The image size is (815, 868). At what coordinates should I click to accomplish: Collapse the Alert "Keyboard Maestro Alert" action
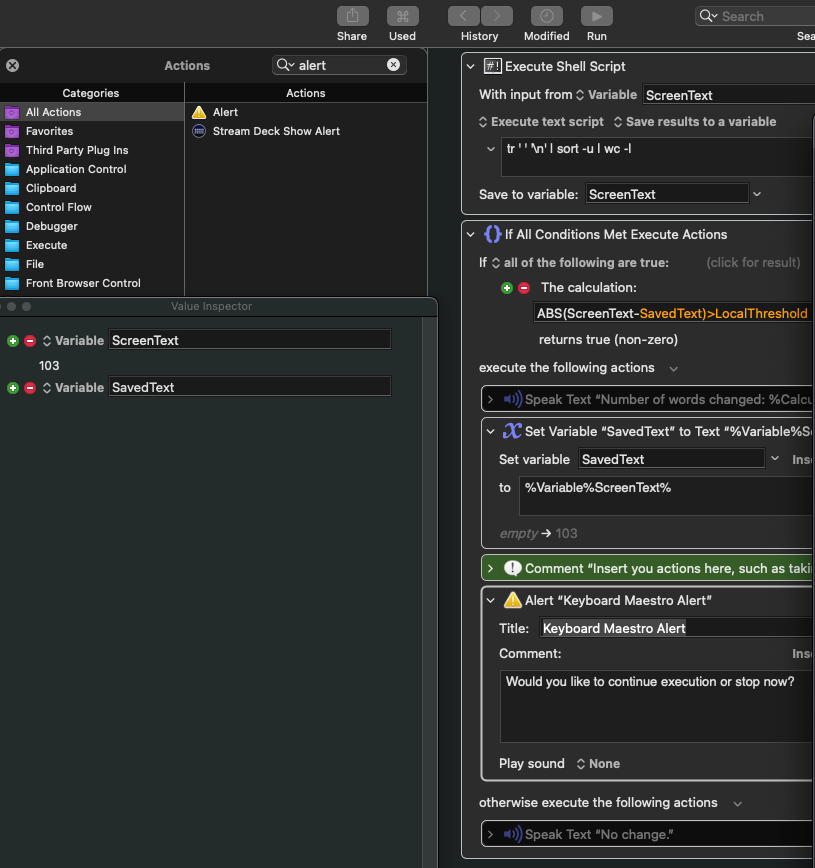[x=490, y=600]
